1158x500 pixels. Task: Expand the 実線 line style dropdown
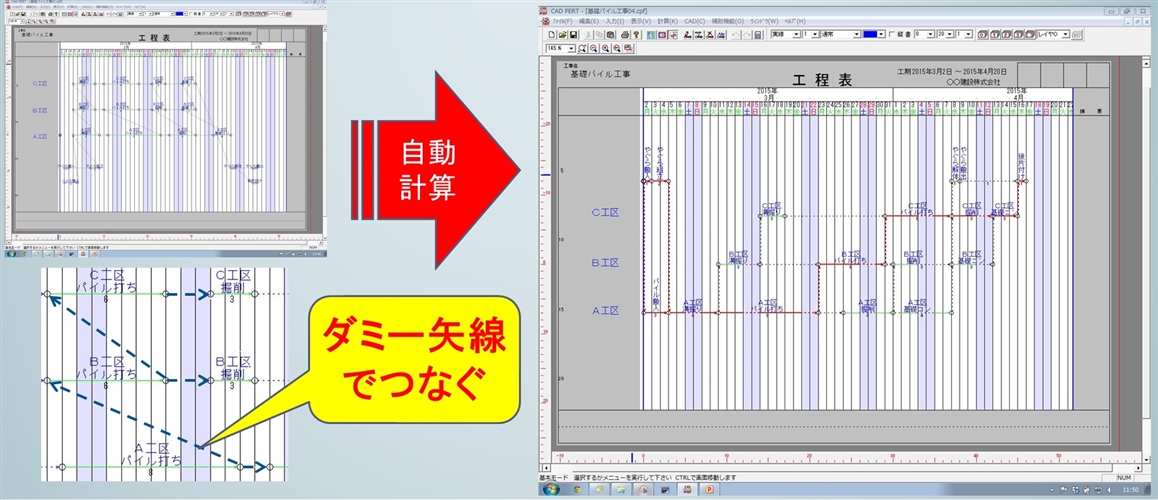click(798, 34)
